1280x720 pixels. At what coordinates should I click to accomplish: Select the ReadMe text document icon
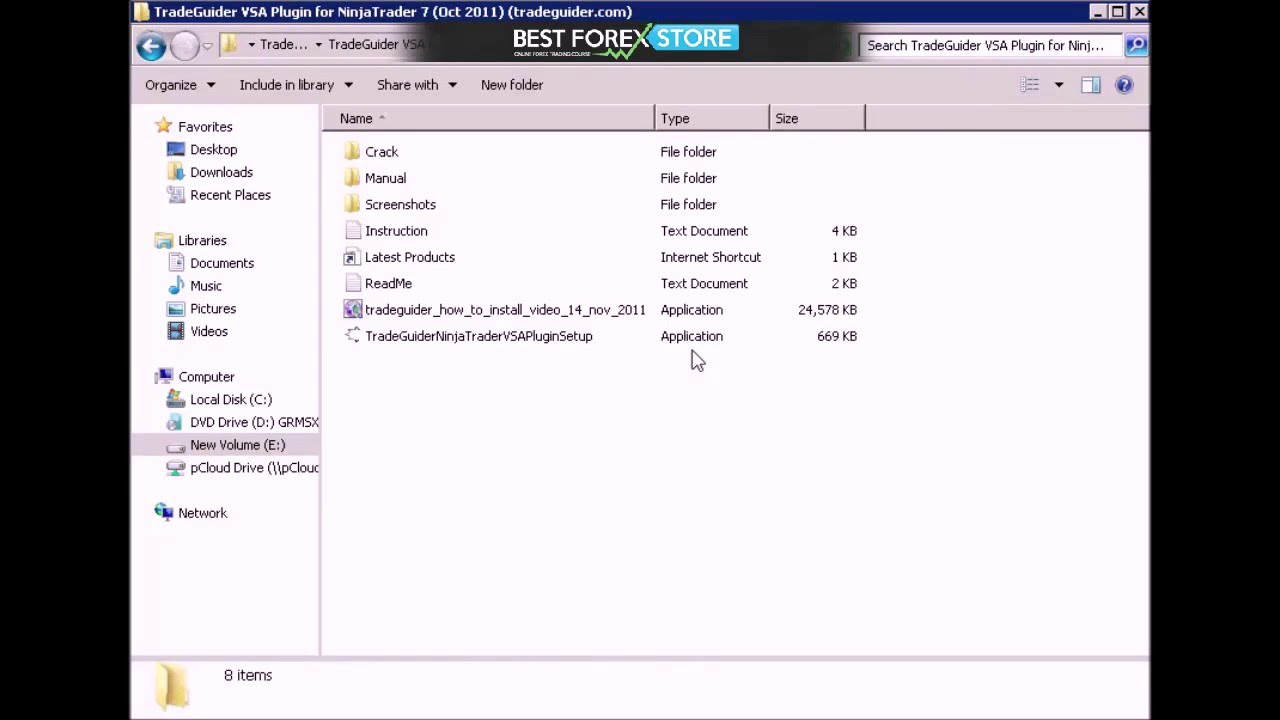[352, 283]
